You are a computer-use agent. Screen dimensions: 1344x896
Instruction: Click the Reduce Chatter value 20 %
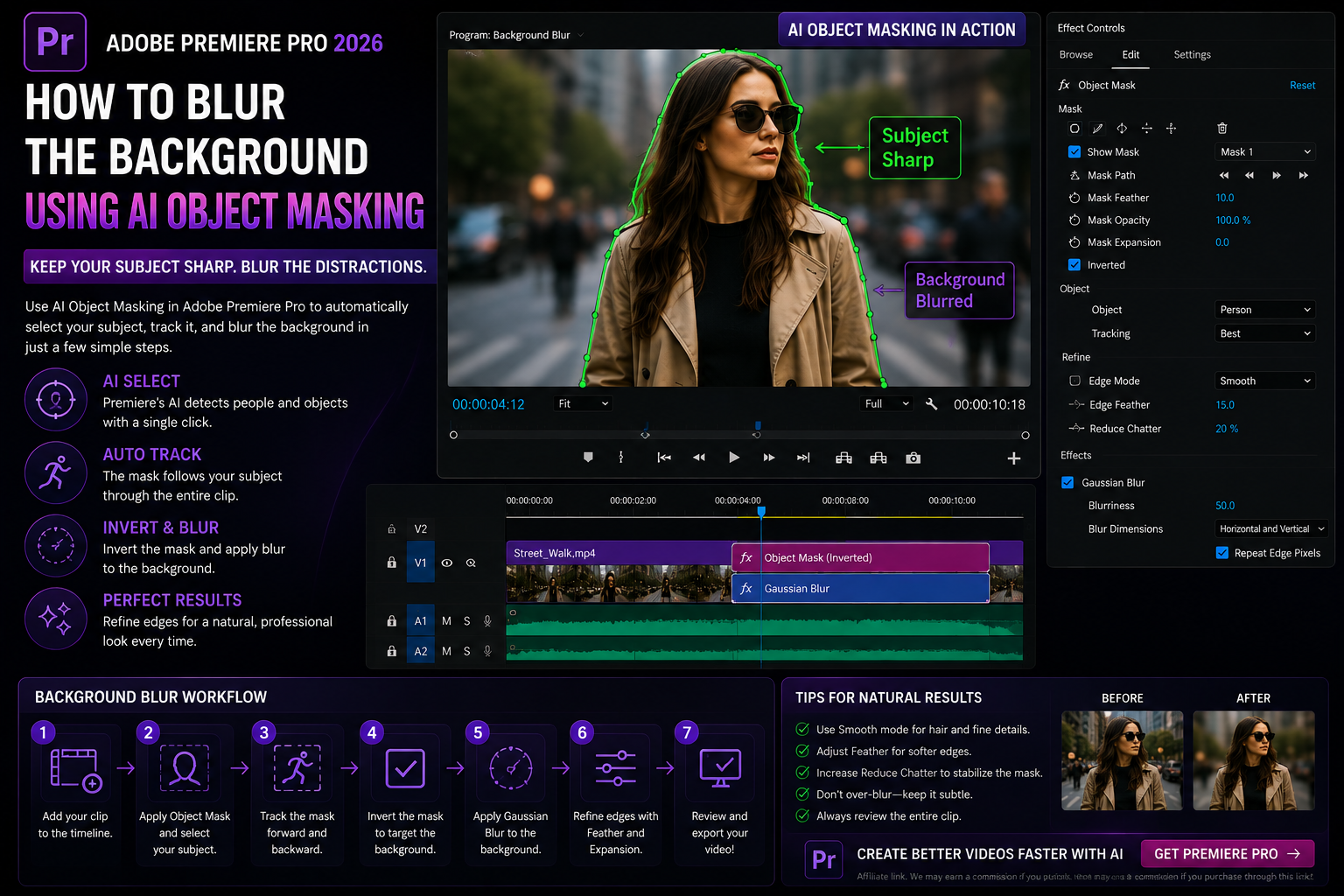tap(1227, 429)
